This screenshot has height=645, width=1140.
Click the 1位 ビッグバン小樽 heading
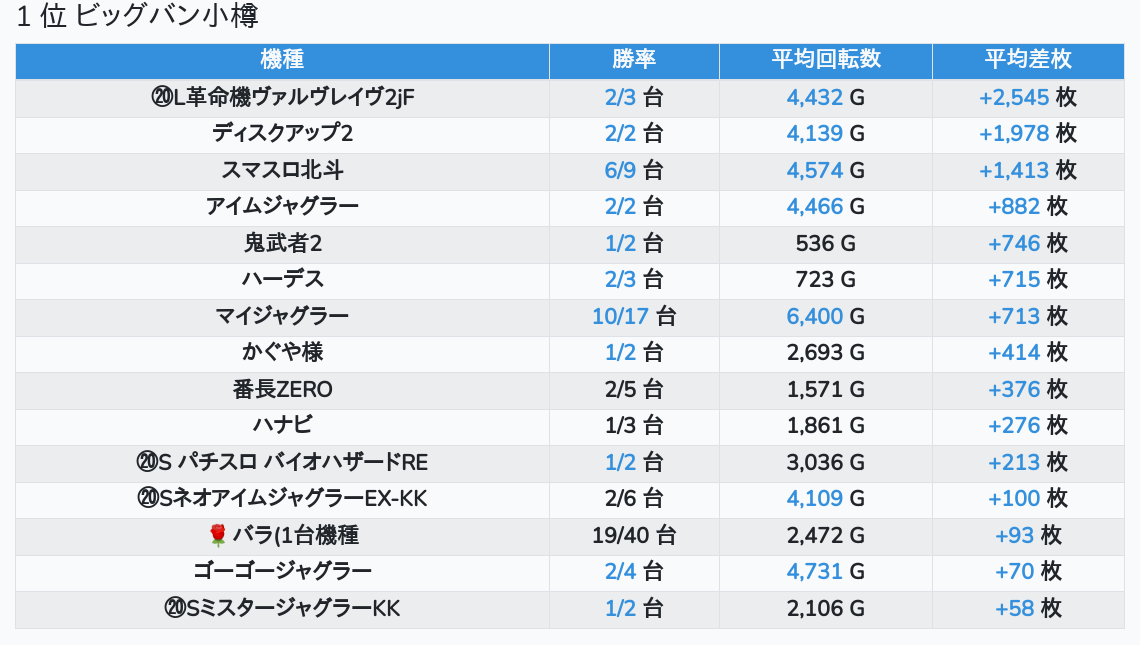coord(139,17)
